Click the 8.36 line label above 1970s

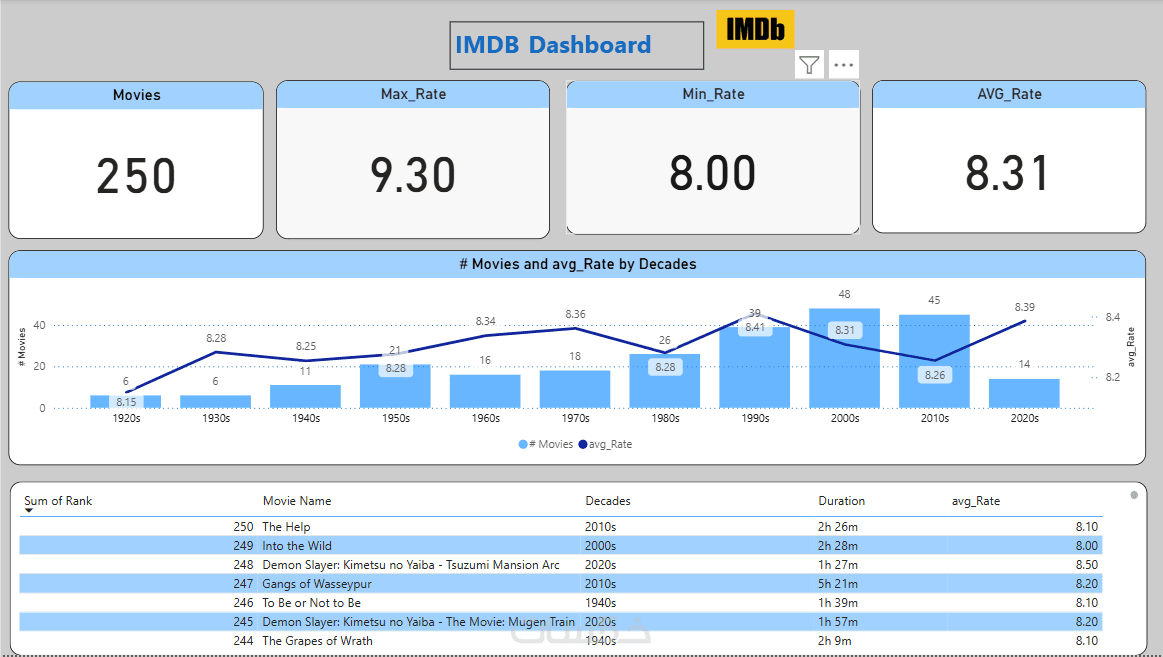tap(575, 314)
